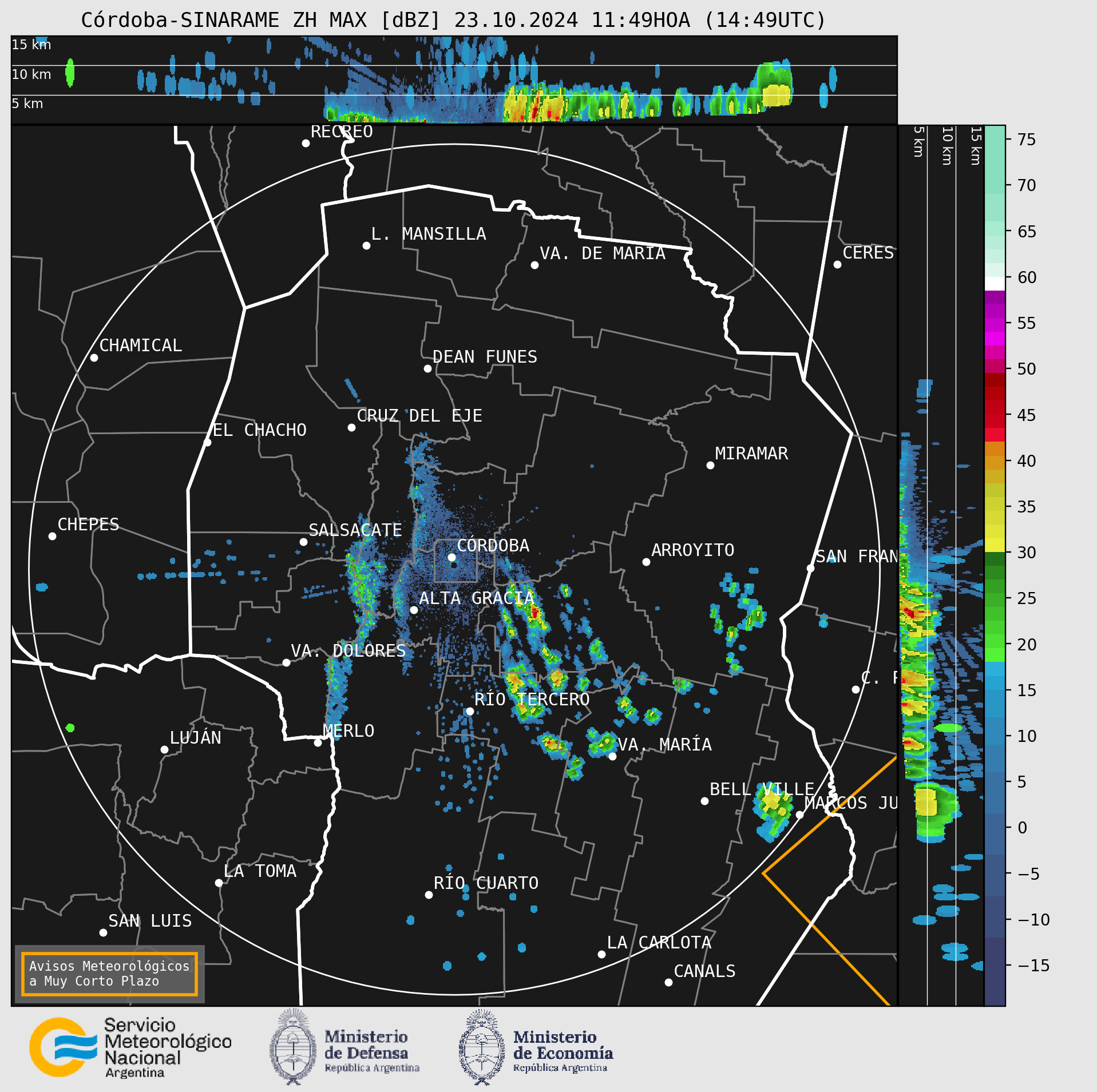Click the ARROYITO city marker dot
The height and width of the screenshot is (1092, 1097).
[646, 562]
